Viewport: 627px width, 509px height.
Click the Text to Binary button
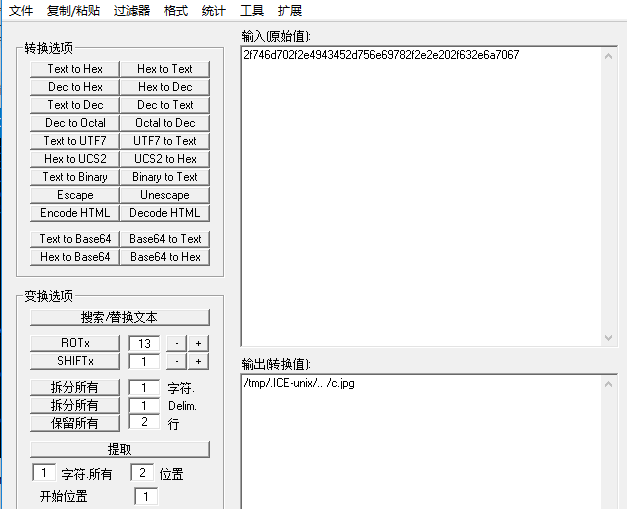(75, 177)
